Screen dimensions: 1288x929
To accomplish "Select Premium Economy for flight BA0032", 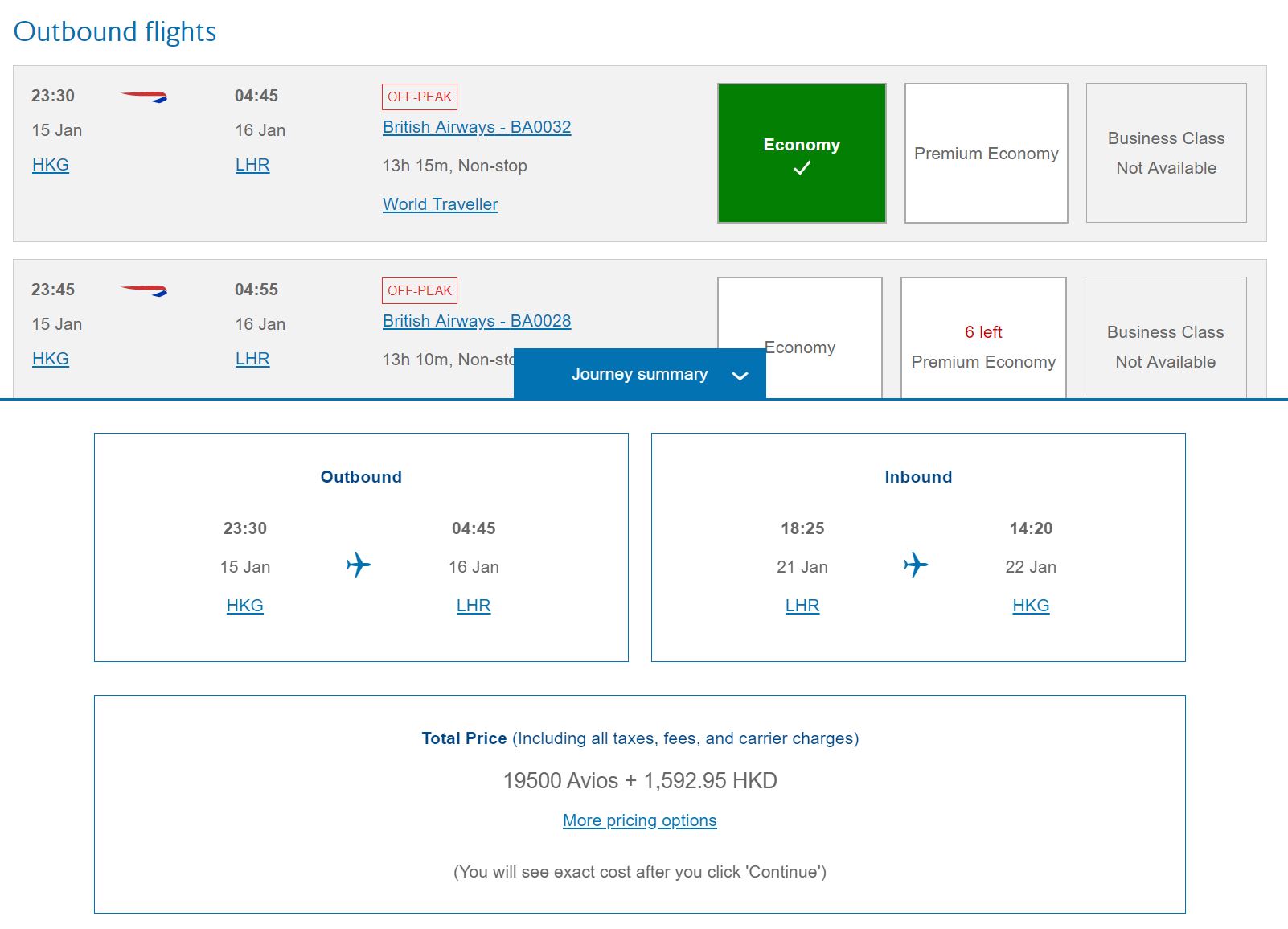I will pos(987,153).
